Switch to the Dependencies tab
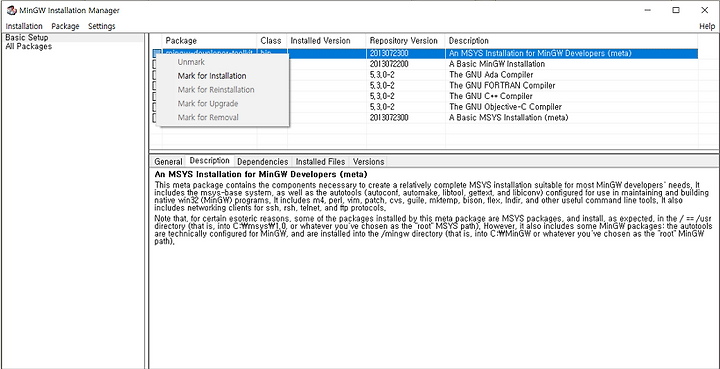This screenshot has height=369, width=720. point(263,162)
